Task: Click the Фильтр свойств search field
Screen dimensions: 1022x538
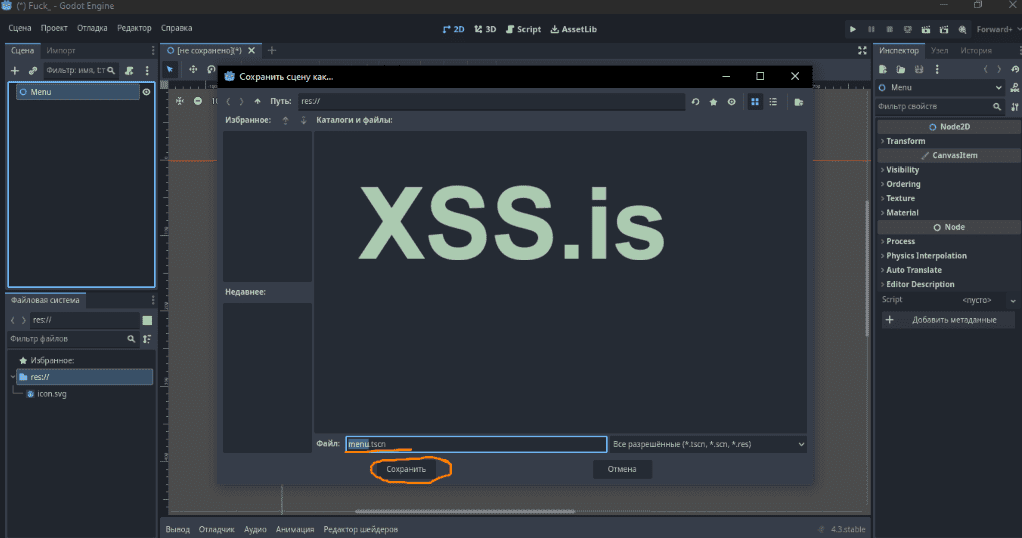Action: [939, 106]
